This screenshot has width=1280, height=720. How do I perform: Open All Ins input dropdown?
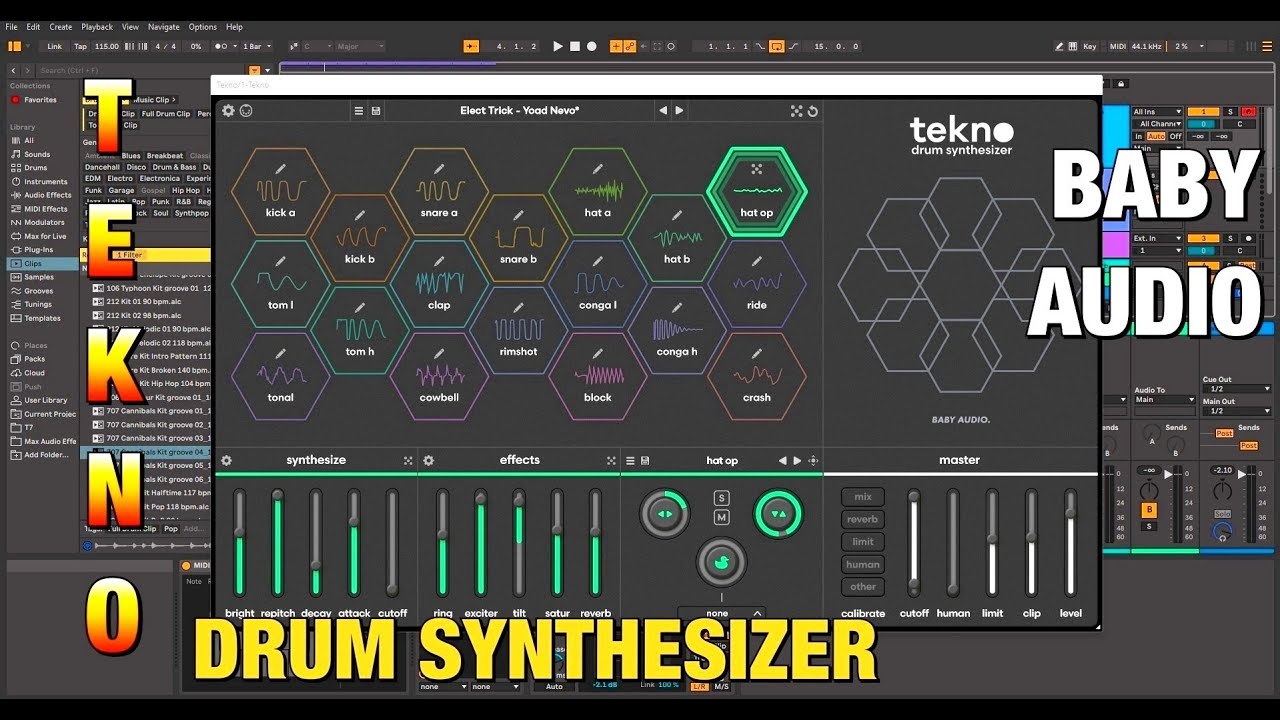[1158, 112]
